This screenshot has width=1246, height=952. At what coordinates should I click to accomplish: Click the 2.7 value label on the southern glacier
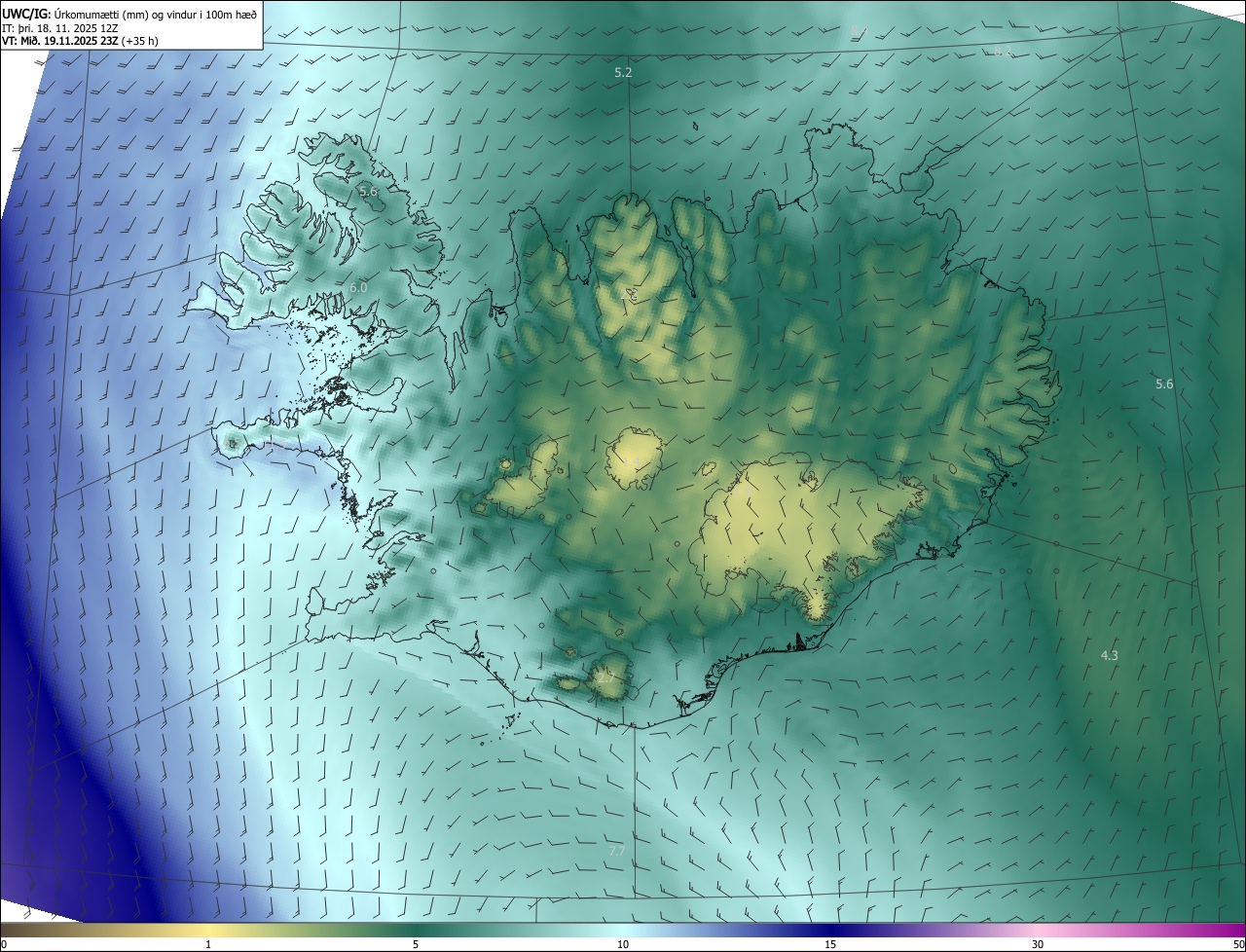(605, 678)
